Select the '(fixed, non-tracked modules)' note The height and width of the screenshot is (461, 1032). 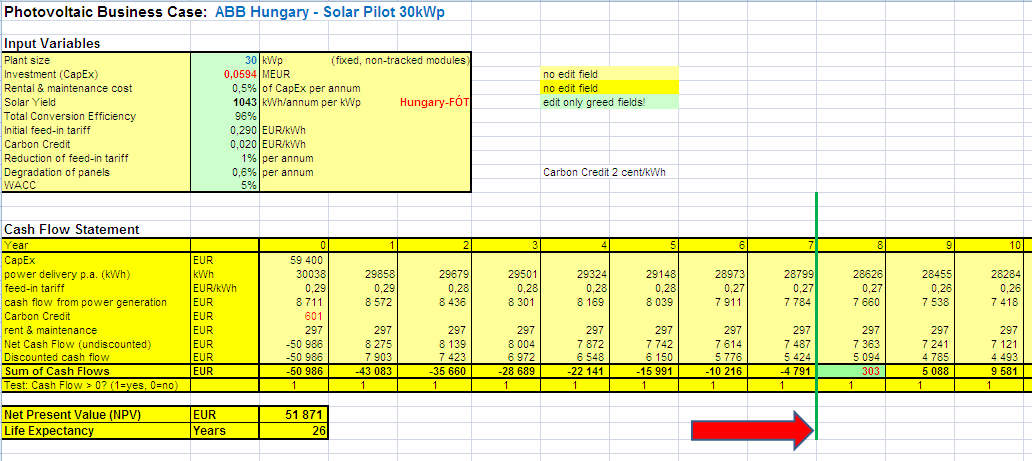400,61
